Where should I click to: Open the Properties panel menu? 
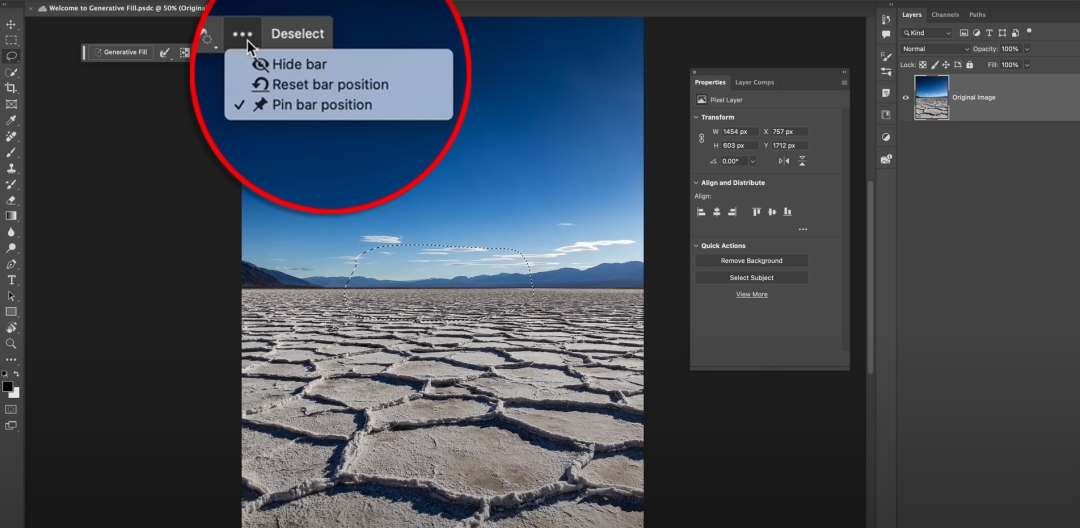(x=844, y=83)
